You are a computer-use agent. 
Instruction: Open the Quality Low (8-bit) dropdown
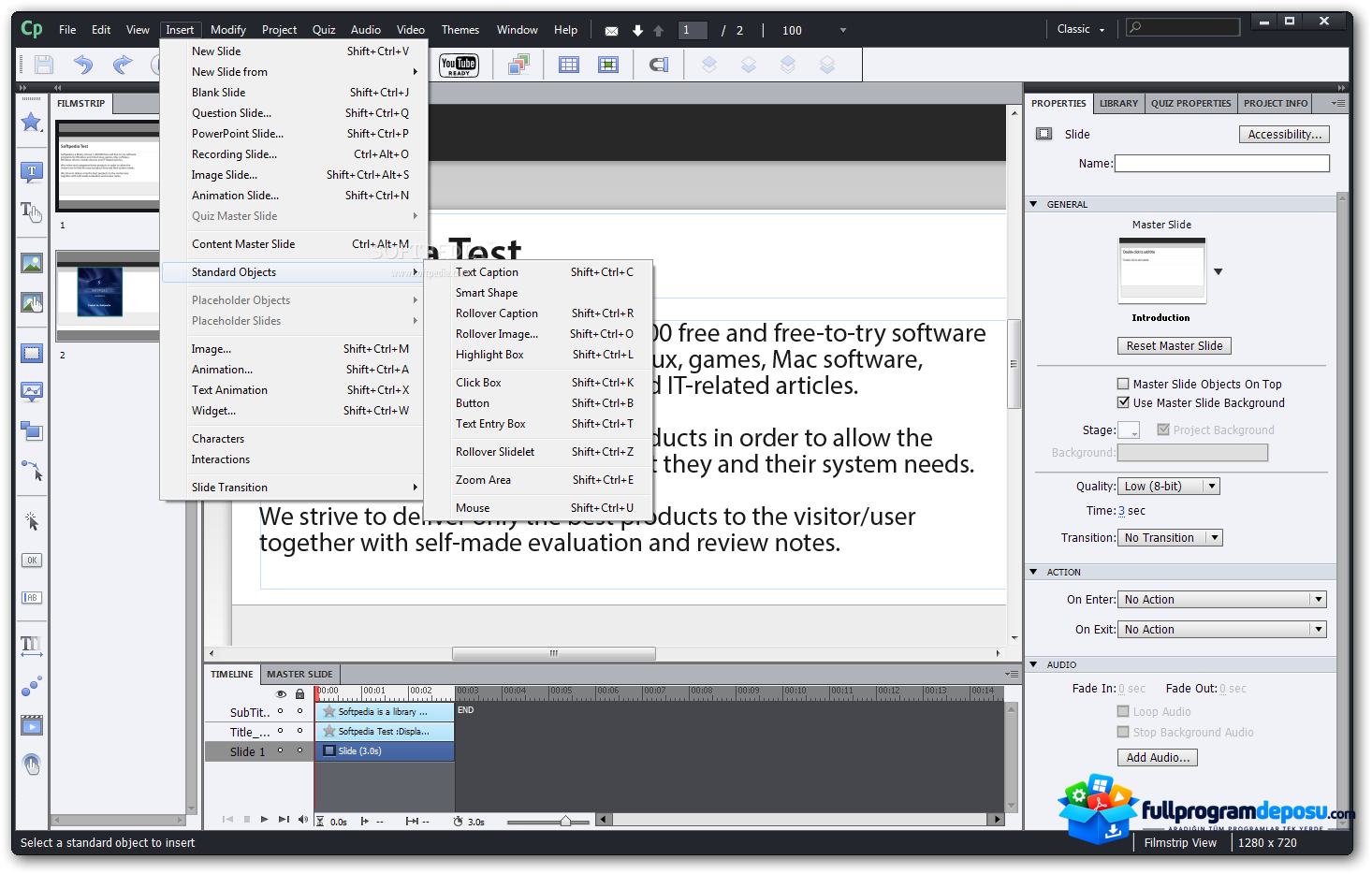1169,487
